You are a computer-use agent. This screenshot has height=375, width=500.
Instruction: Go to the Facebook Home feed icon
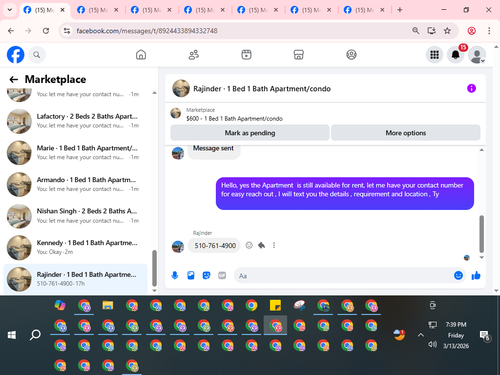coord(141,55)
